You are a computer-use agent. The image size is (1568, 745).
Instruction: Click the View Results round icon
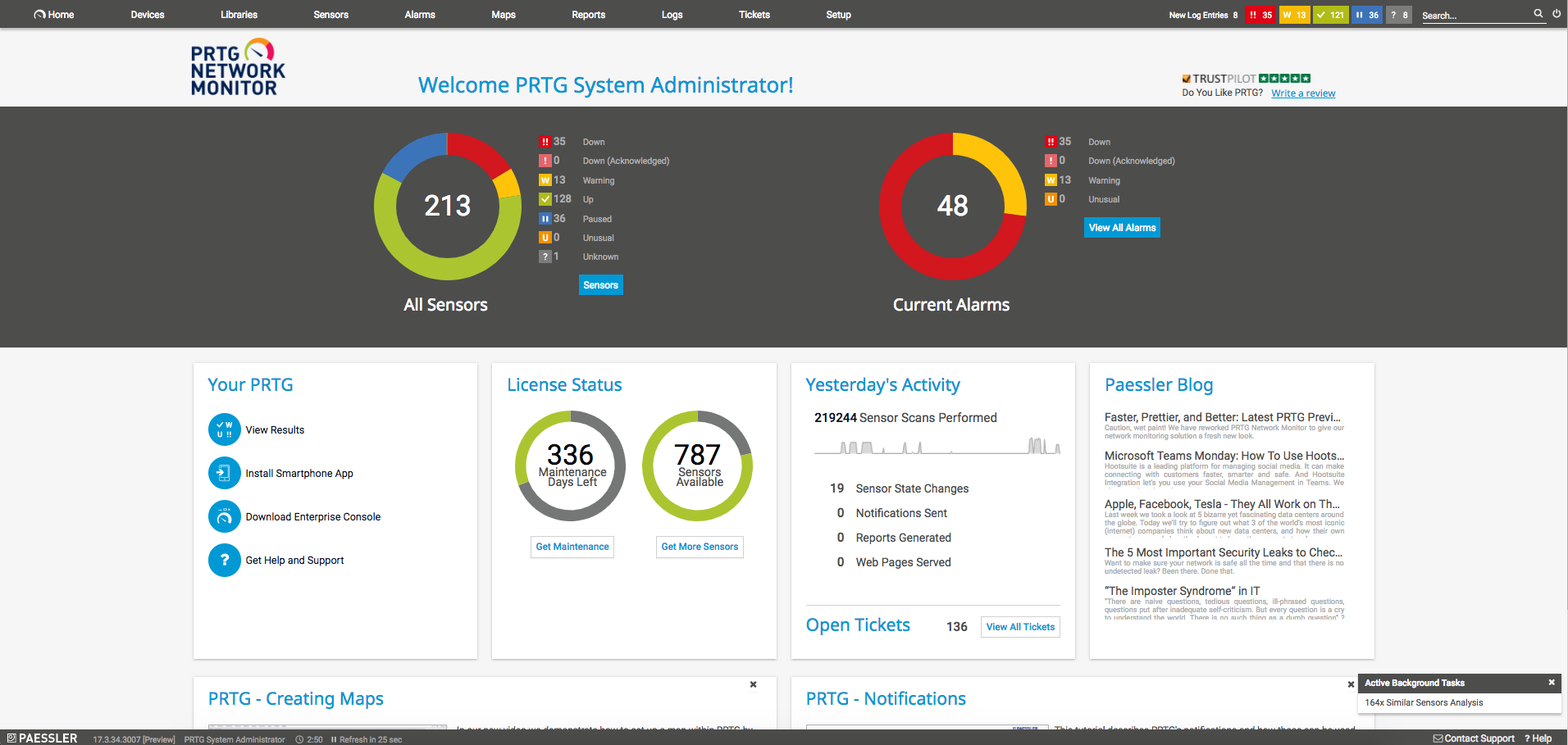click(224, 429)
